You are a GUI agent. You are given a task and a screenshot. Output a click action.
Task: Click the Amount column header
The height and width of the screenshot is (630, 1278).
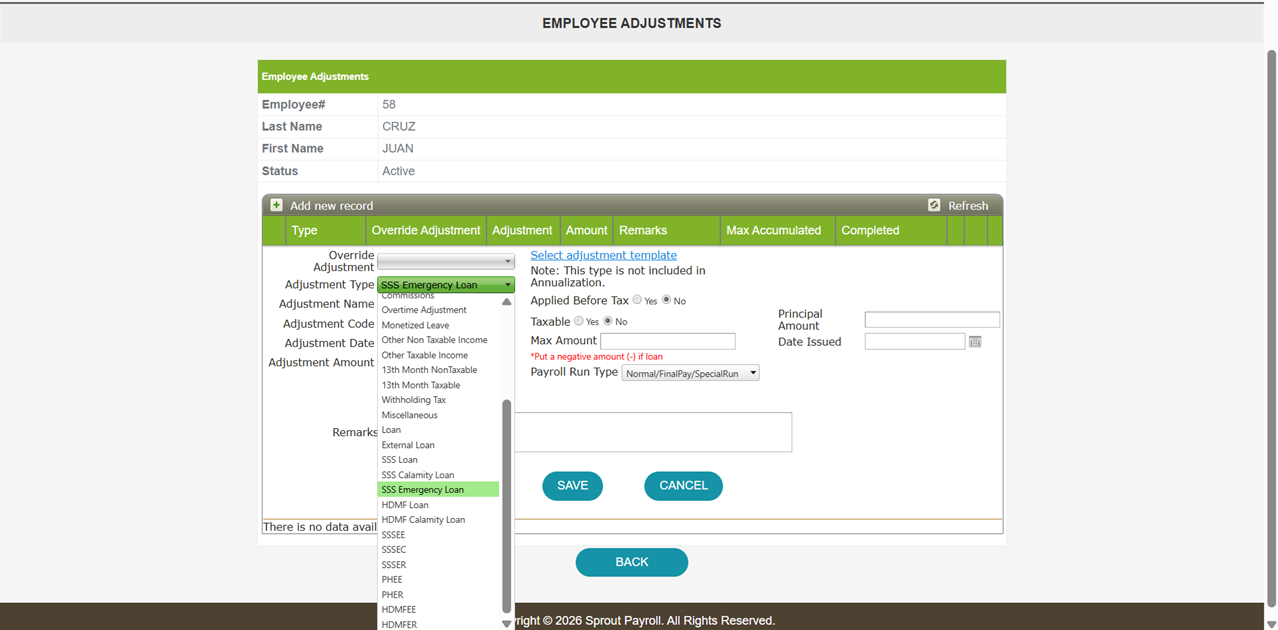pos(586,231)
